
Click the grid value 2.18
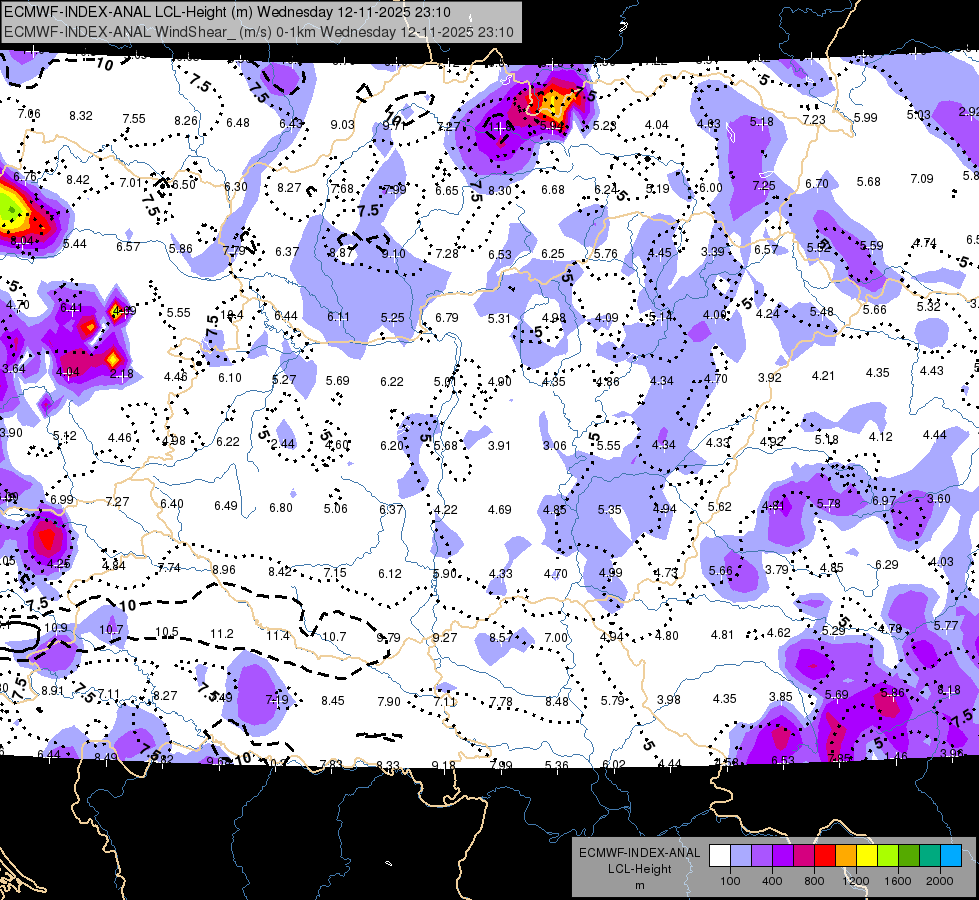pos(121,374)
